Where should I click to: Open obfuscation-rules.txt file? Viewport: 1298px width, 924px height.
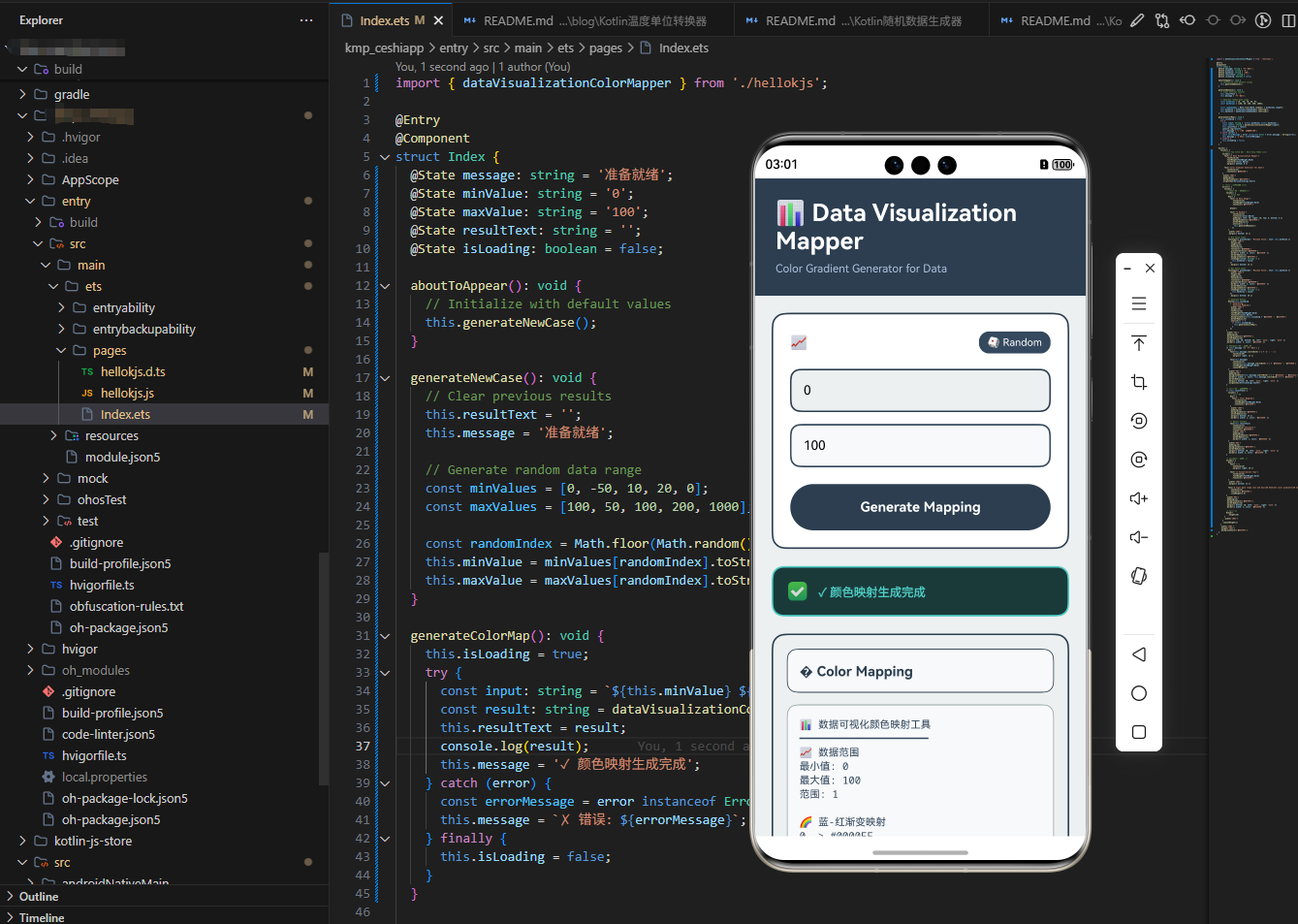pos(126,606)
